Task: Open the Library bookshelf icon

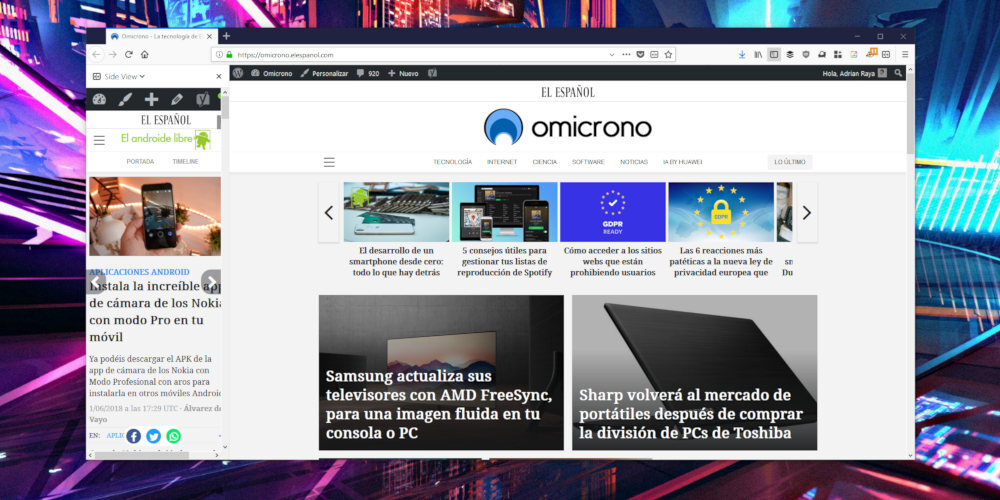Action: point(758,55)
